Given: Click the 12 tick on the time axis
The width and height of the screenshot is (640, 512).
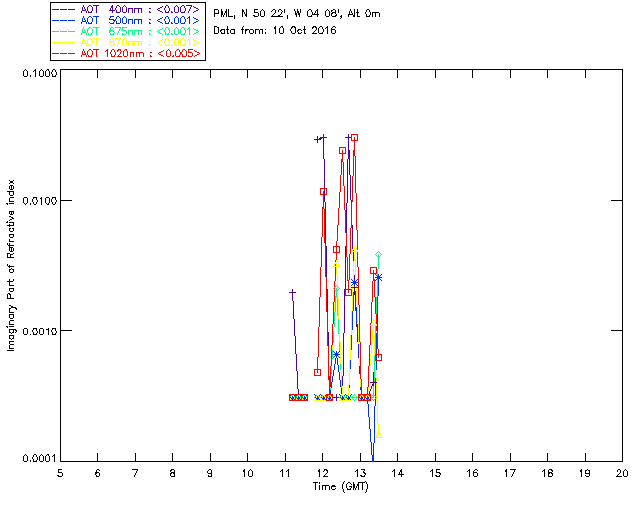Looking at the screenshot, I should (322, 472).
